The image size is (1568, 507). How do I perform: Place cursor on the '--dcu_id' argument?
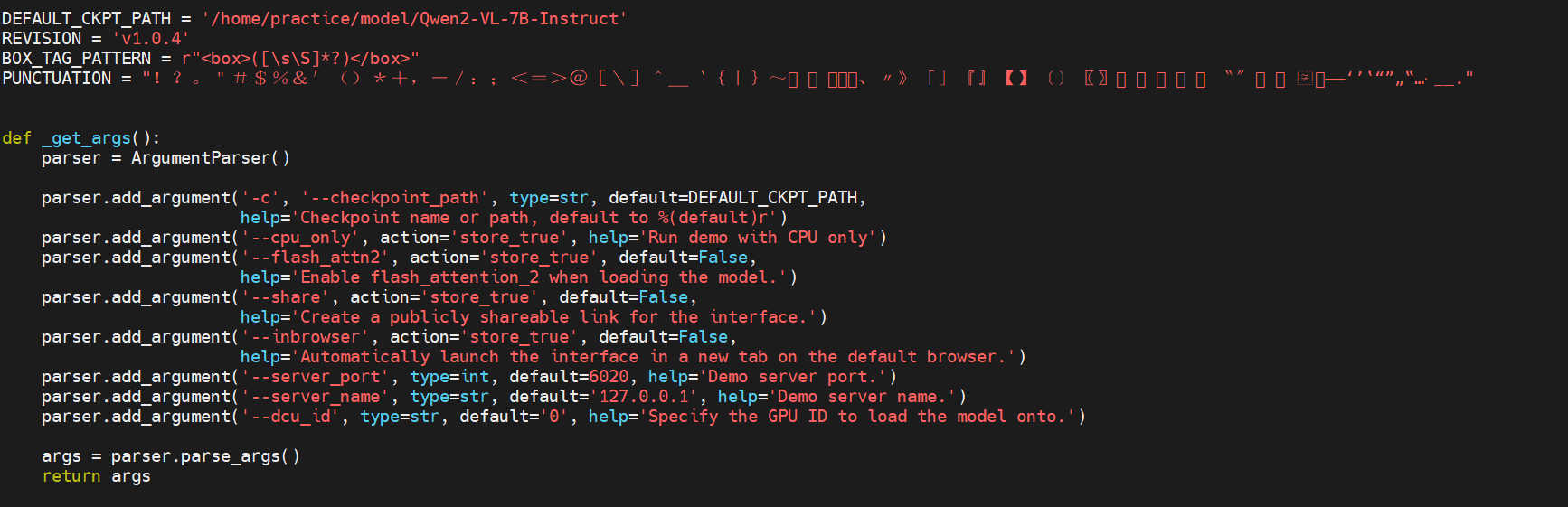click(290, 416)
